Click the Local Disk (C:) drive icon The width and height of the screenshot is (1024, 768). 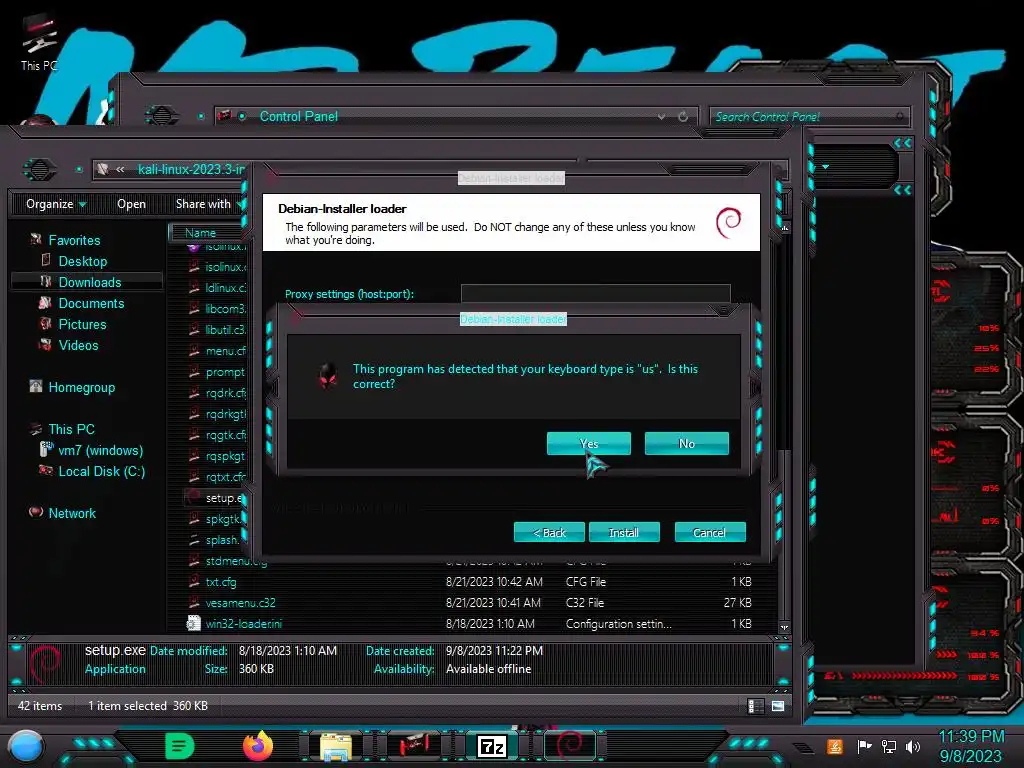[x=46, y=470]
